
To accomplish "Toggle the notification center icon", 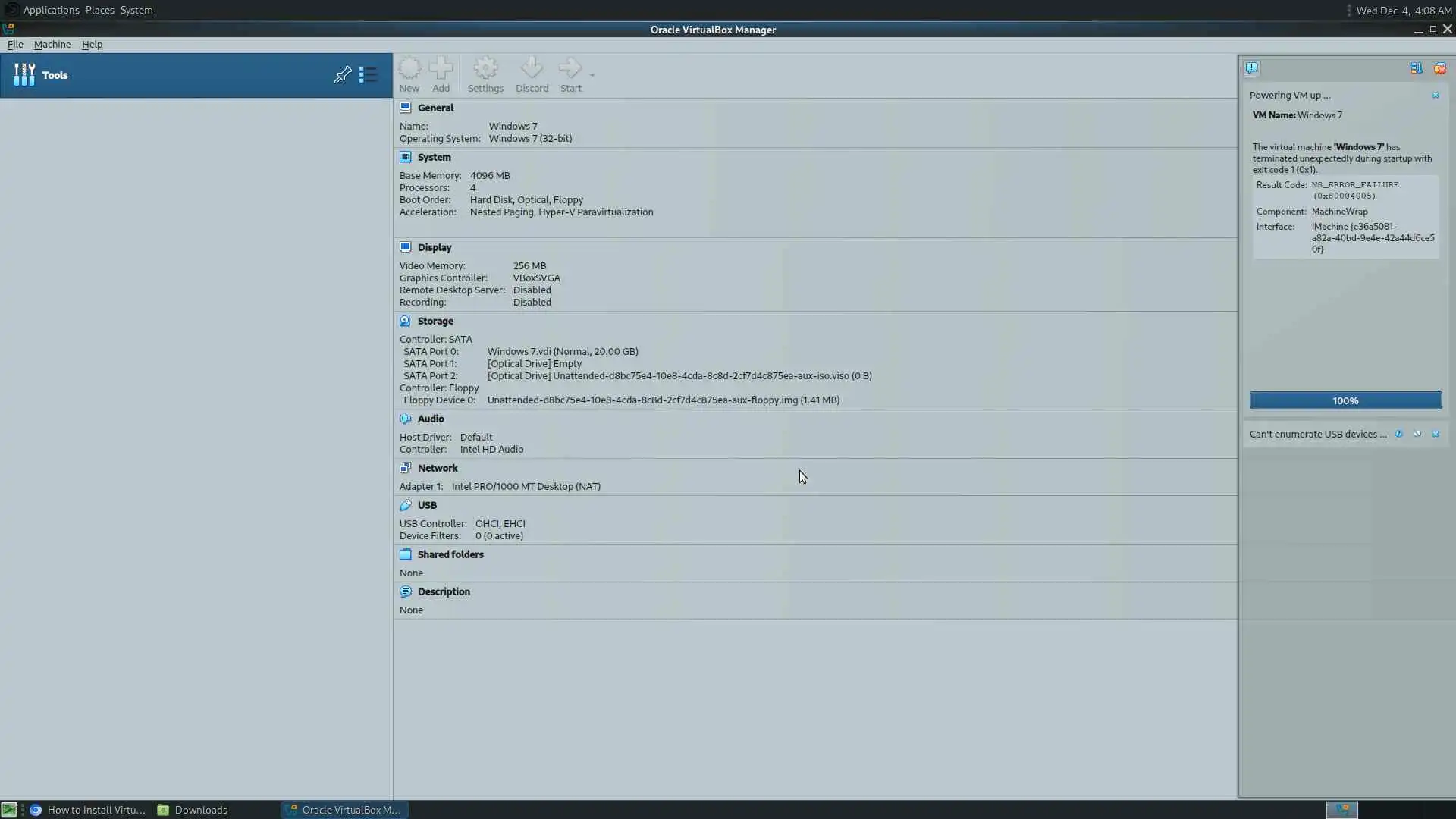I will point(1252,68).
